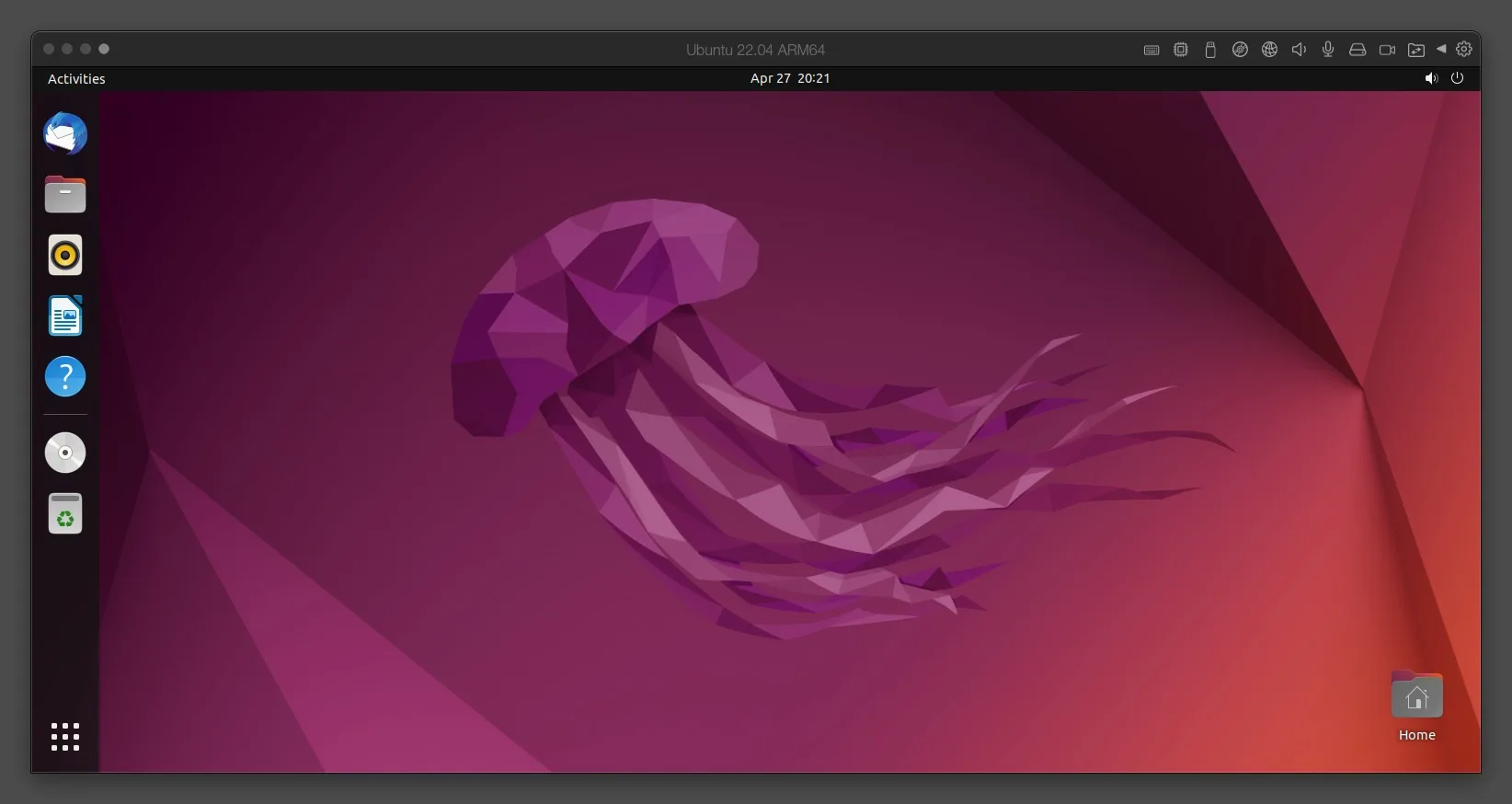This screenshot has width=1512, height=804.
Task: Click the VM microphone icon
Action: point(1328,50)
